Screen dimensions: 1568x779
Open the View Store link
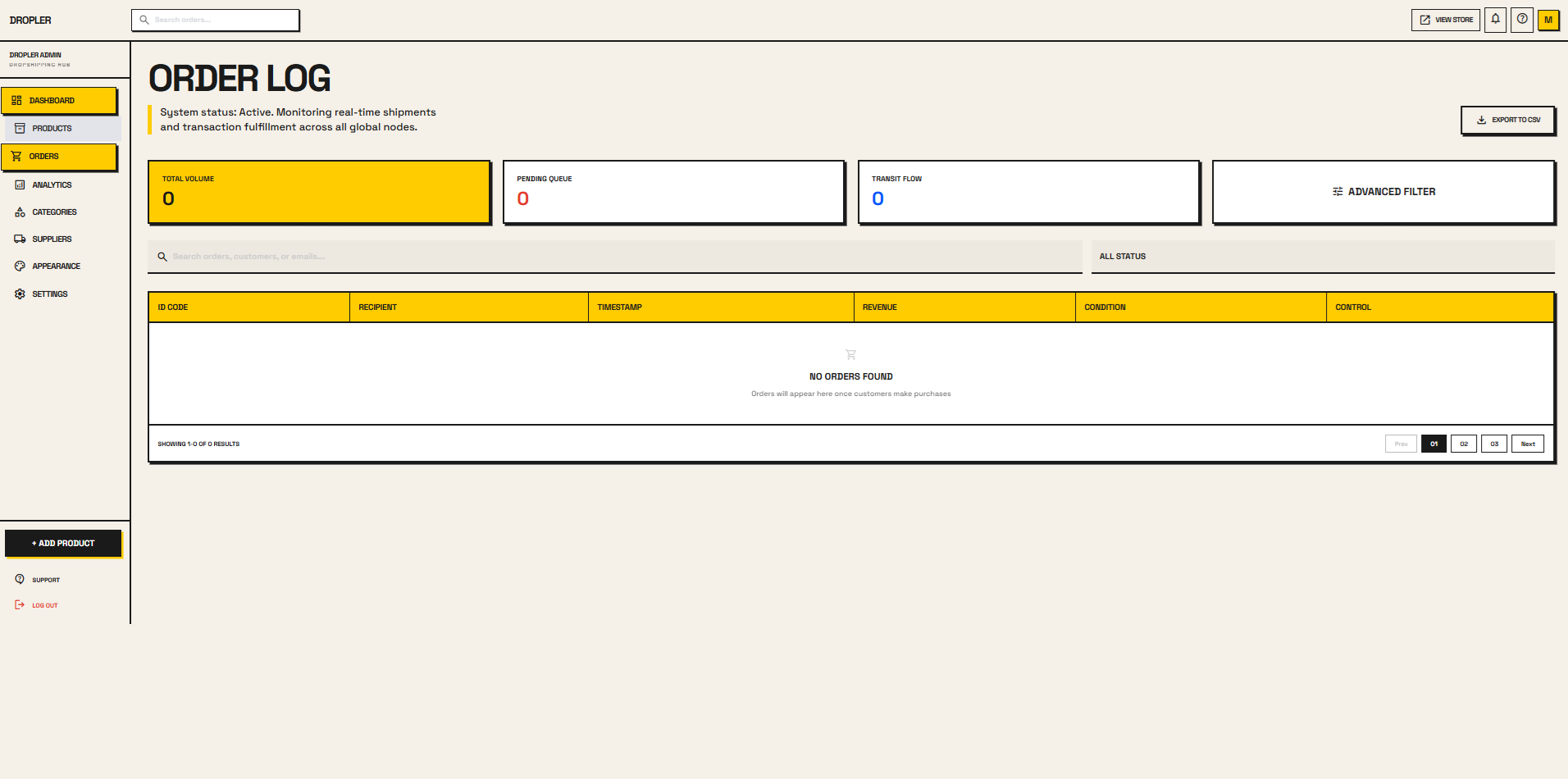[1445, 20]
